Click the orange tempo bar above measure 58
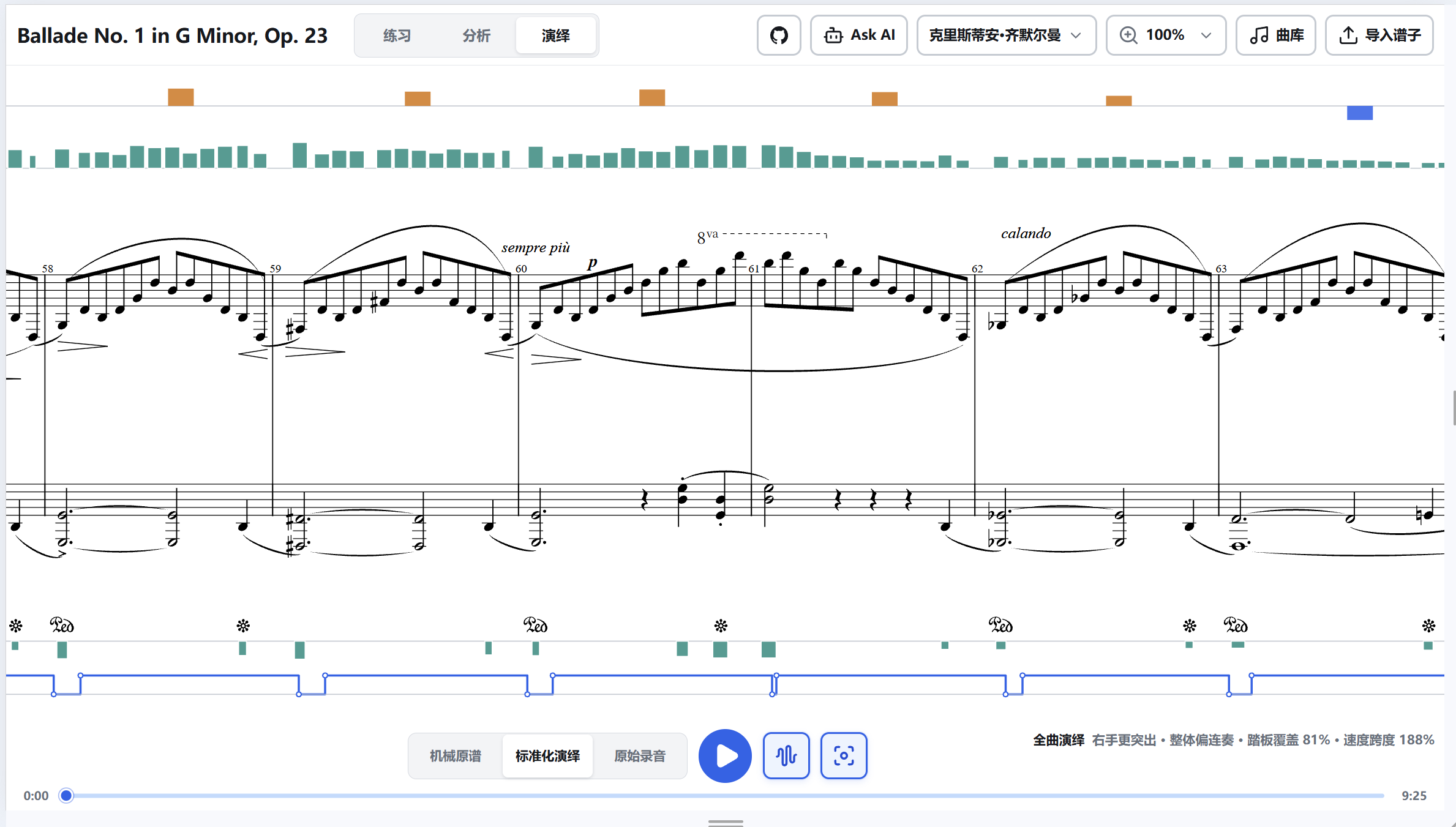 (181, 97)
